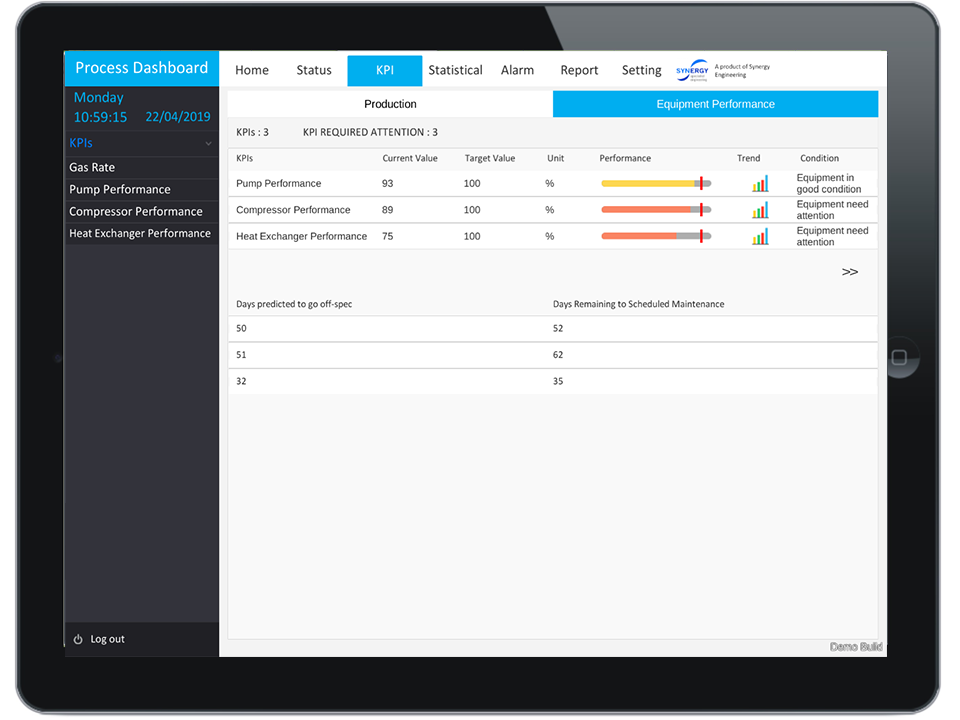Screen dimensions: 960x720
Task: Open the Alarm menu item
Action: pos(517,70)
